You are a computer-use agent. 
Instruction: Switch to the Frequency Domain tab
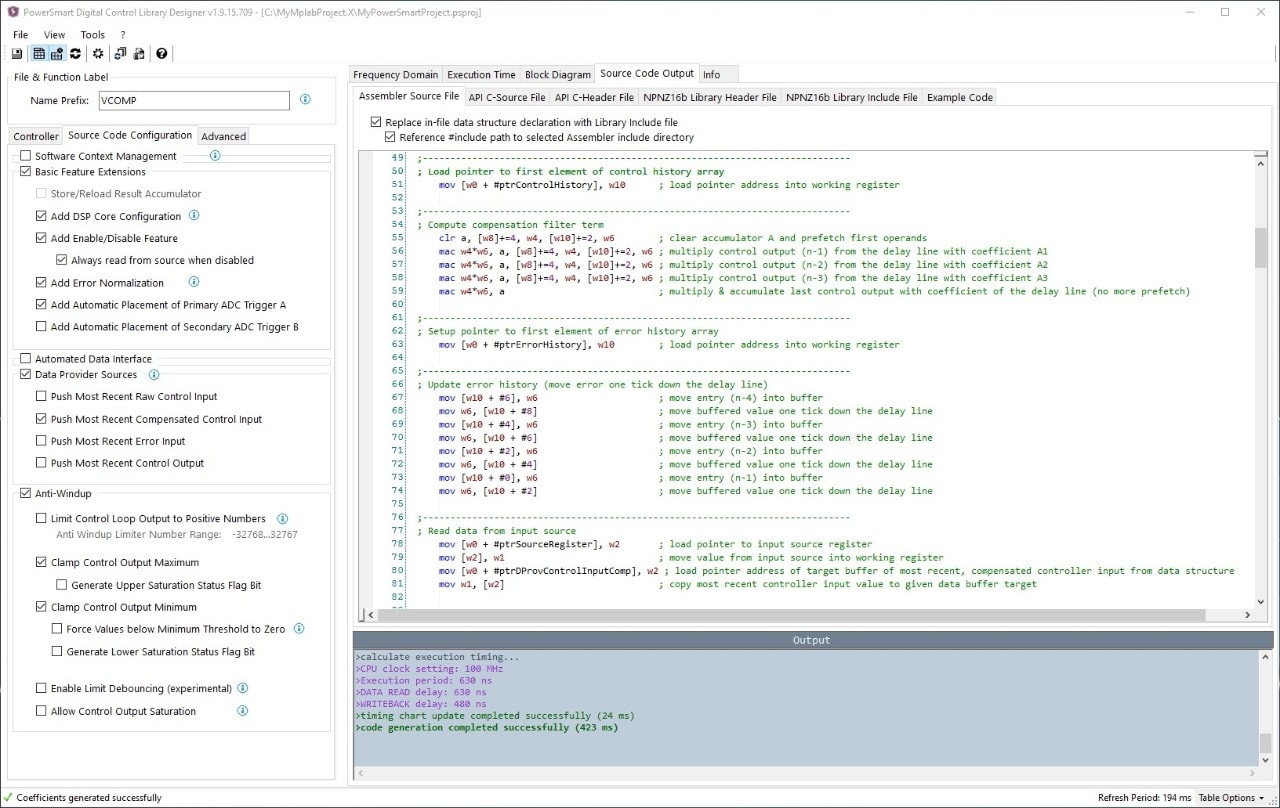(395, 74)
